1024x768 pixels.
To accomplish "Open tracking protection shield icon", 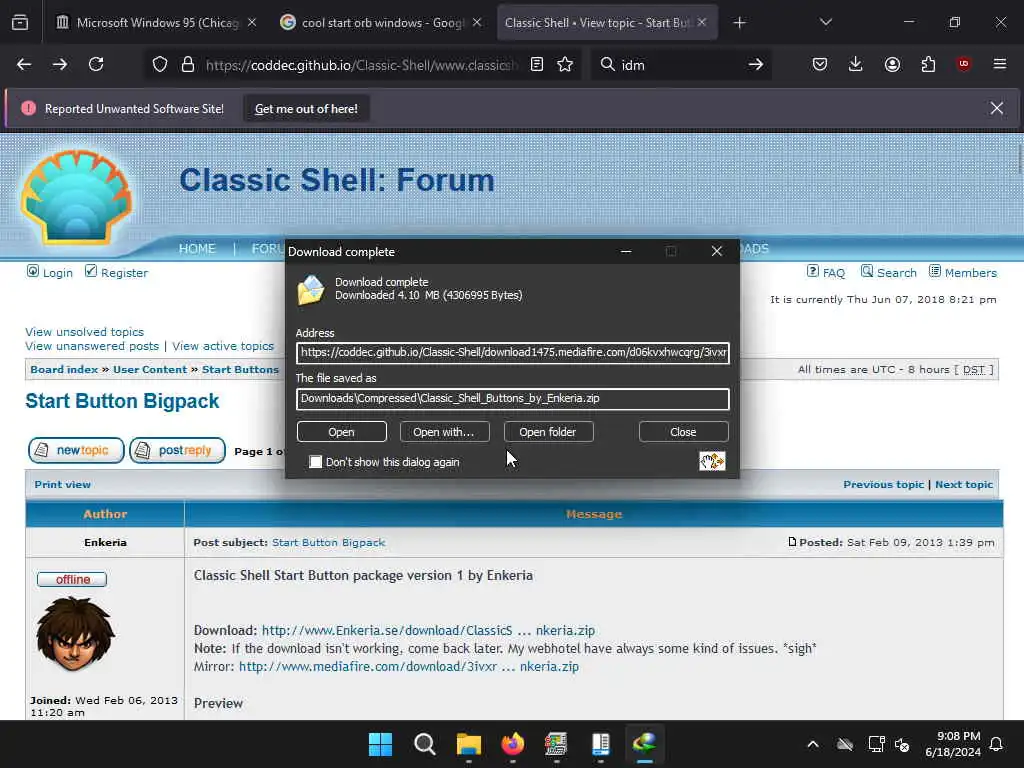I will point(160,65).
